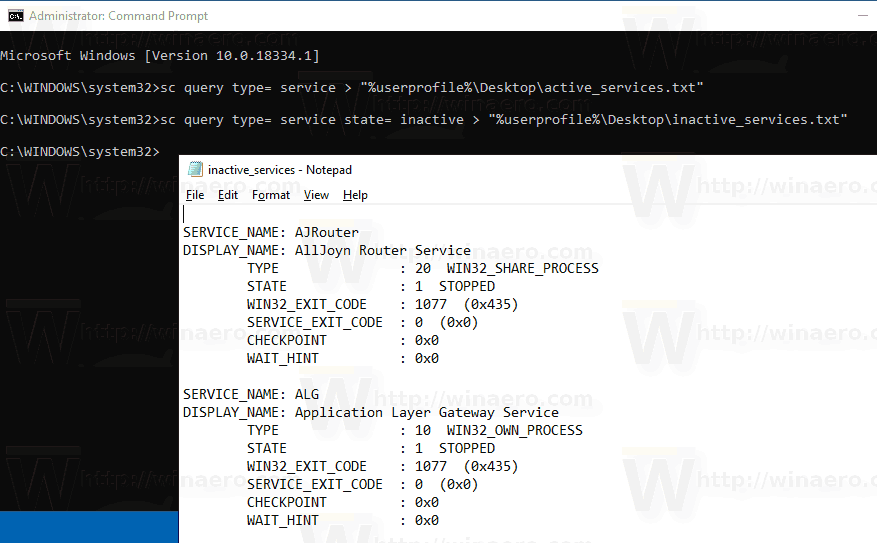
Task: Minimize the Command Prompt window
Action: [x=862, y=16]
